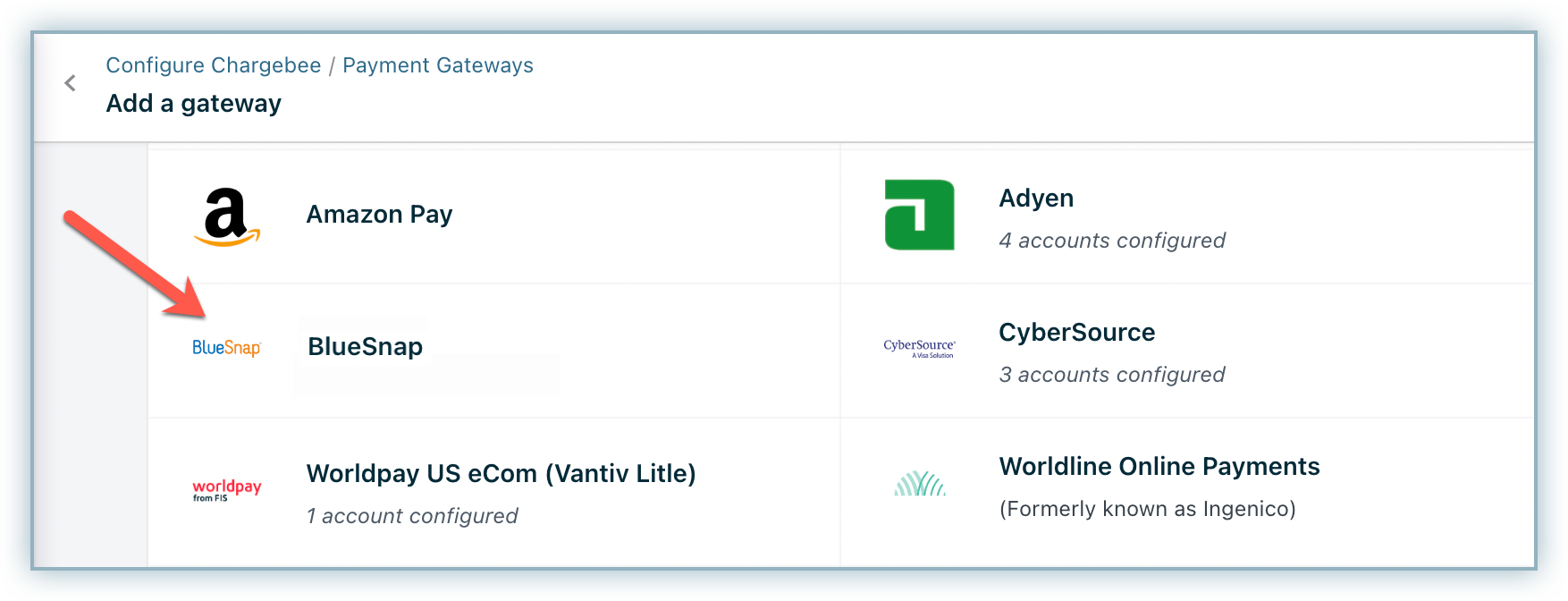Screen dimensions: 1568x601
Task: Go back using the left chevron
Action: tap(71, 83)
